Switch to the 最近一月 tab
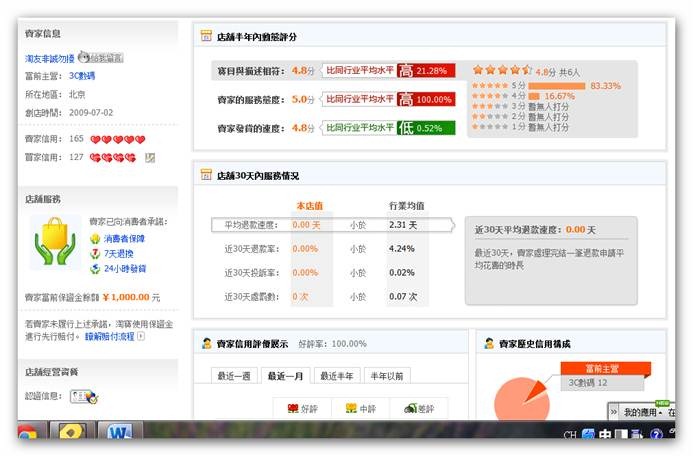This screenshot has height=456, width=693. pos(286,376)
